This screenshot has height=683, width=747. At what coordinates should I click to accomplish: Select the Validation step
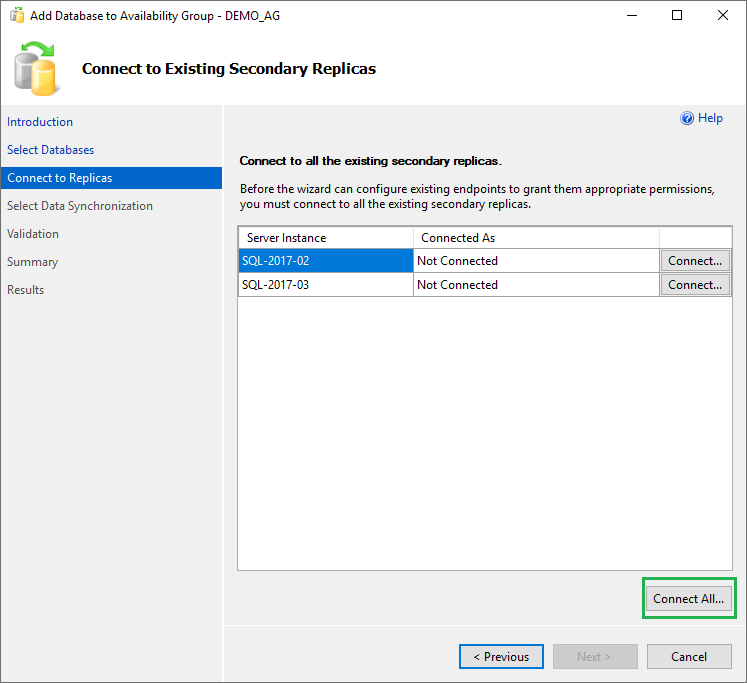coord(33,234)
